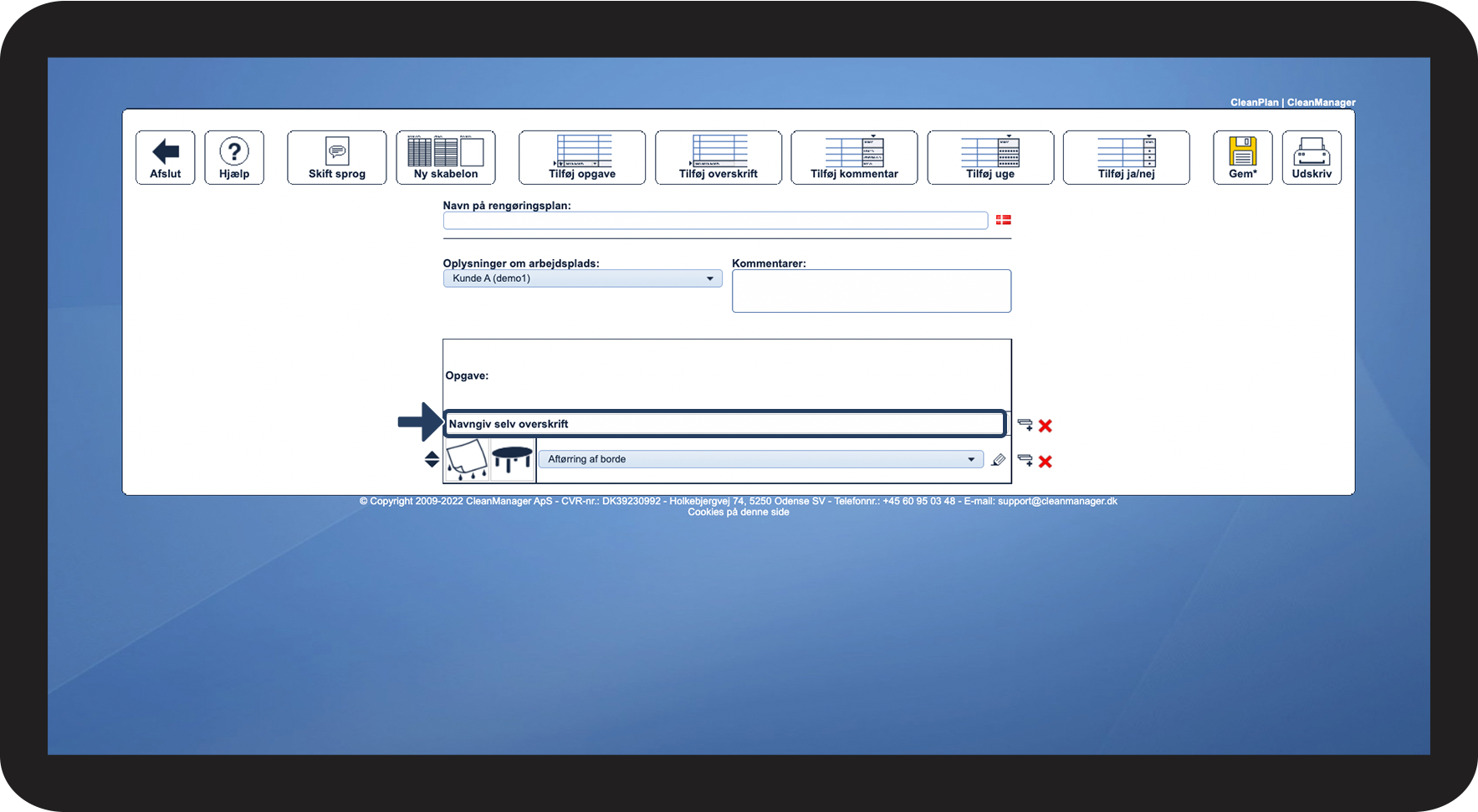This screenshot has width=1478, height=812.
Task: Expand the Aftørring af borde task dropdown
Action: (761, 459)
